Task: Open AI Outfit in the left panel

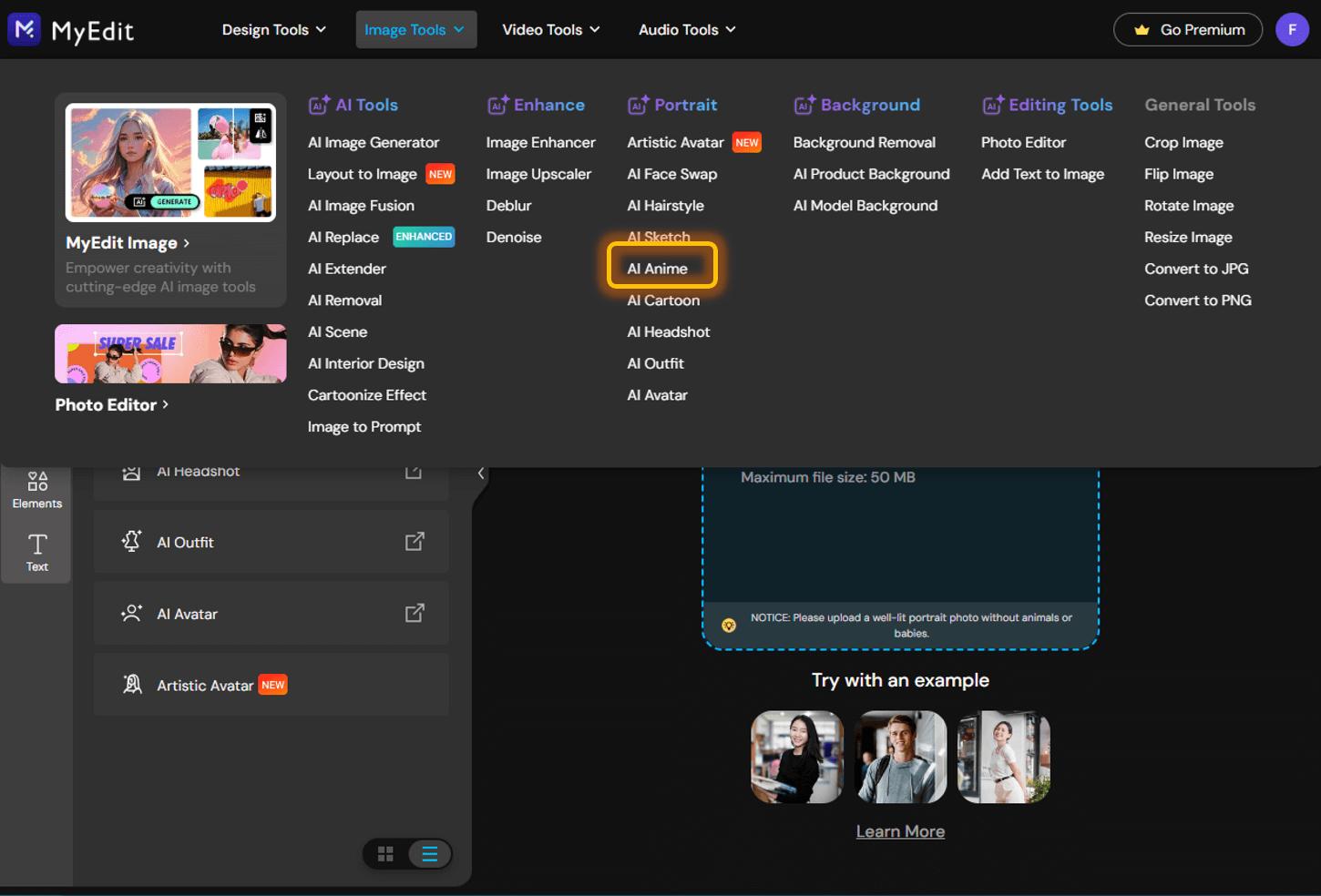Action: [271, 542]
